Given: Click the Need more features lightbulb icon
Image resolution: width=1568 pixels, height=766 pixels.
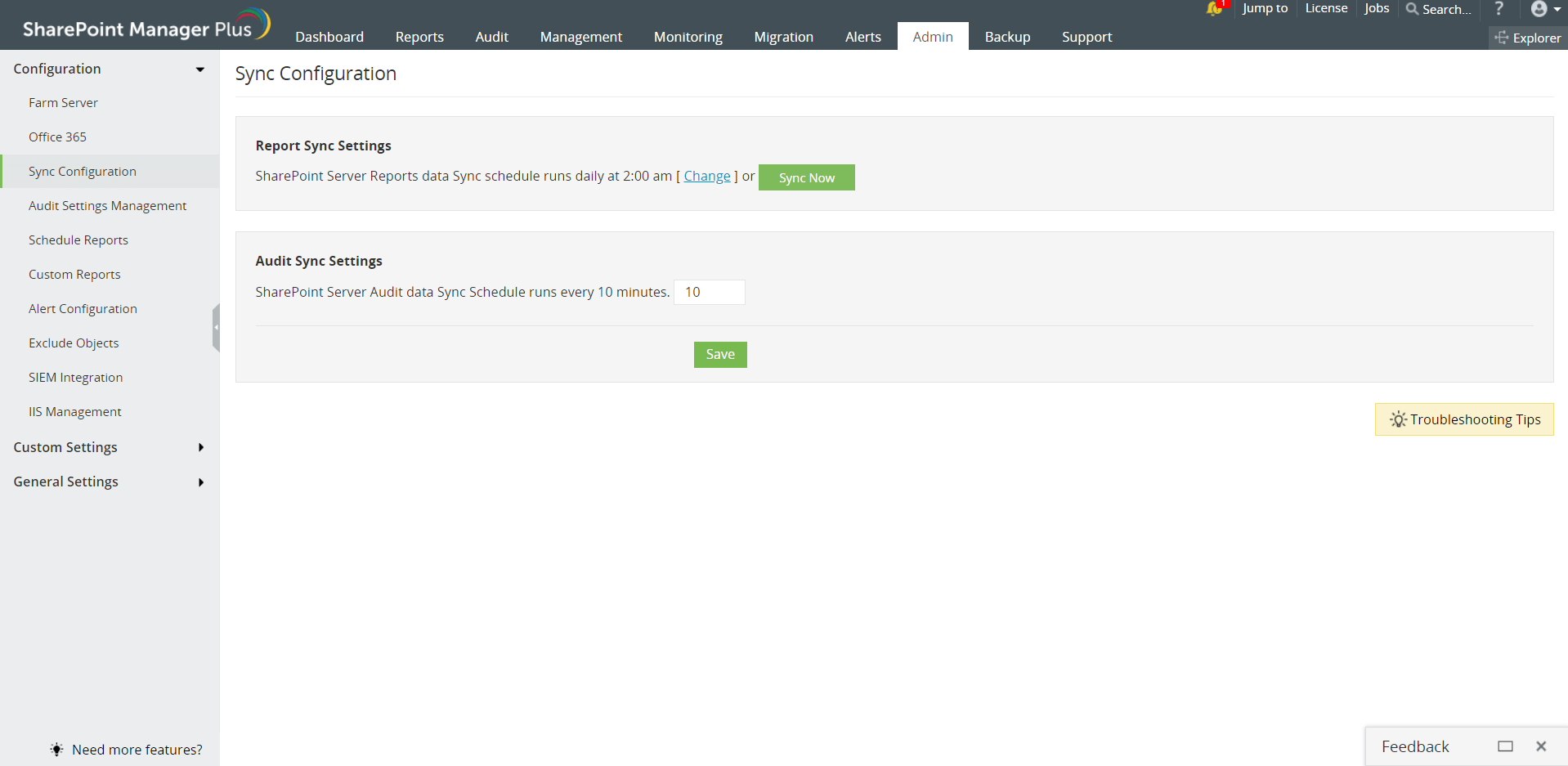Looking at the screenshot, I should (56, 750).
